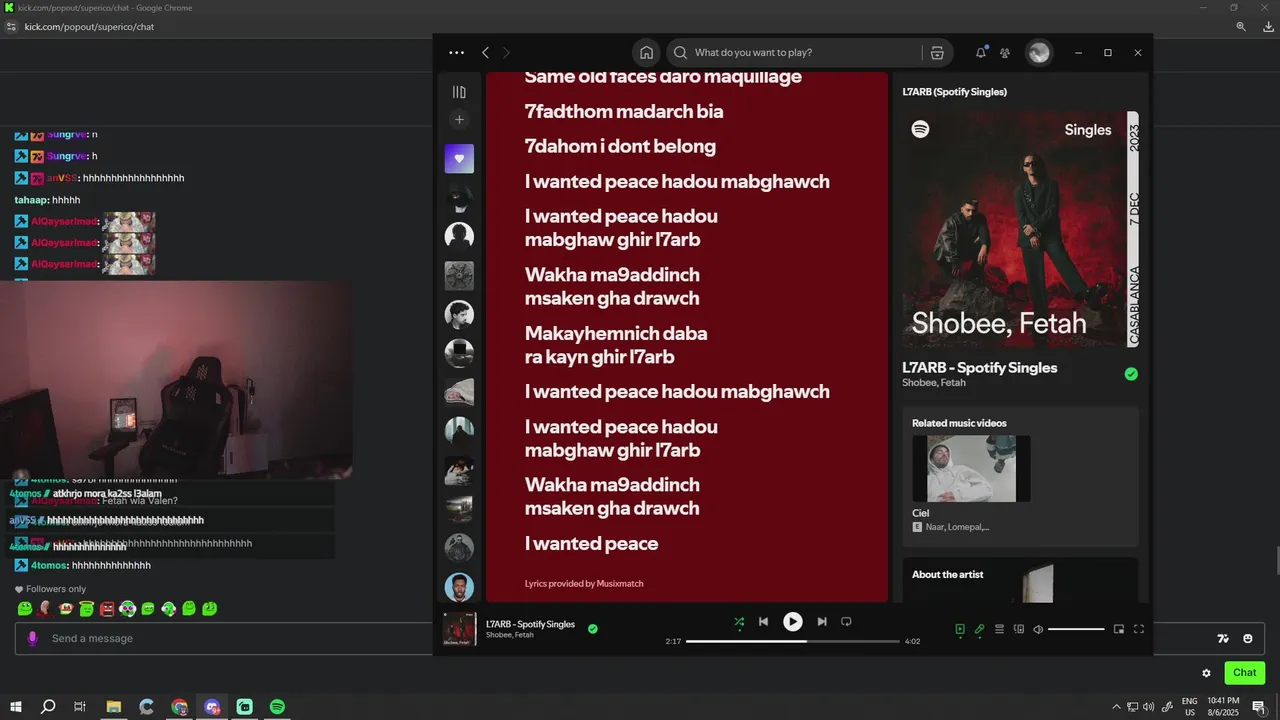Screen dimensions: 1280x720
Task: Insert the first green frog emote
Action: pyautogui.click(x=25, y=608)
